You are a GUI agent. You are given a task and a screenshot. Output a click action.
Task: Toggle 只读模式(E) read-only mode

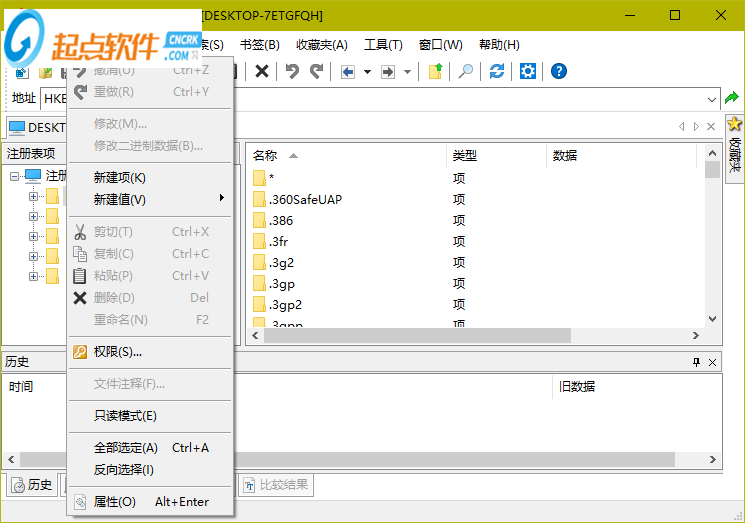[x=125, y=416]
